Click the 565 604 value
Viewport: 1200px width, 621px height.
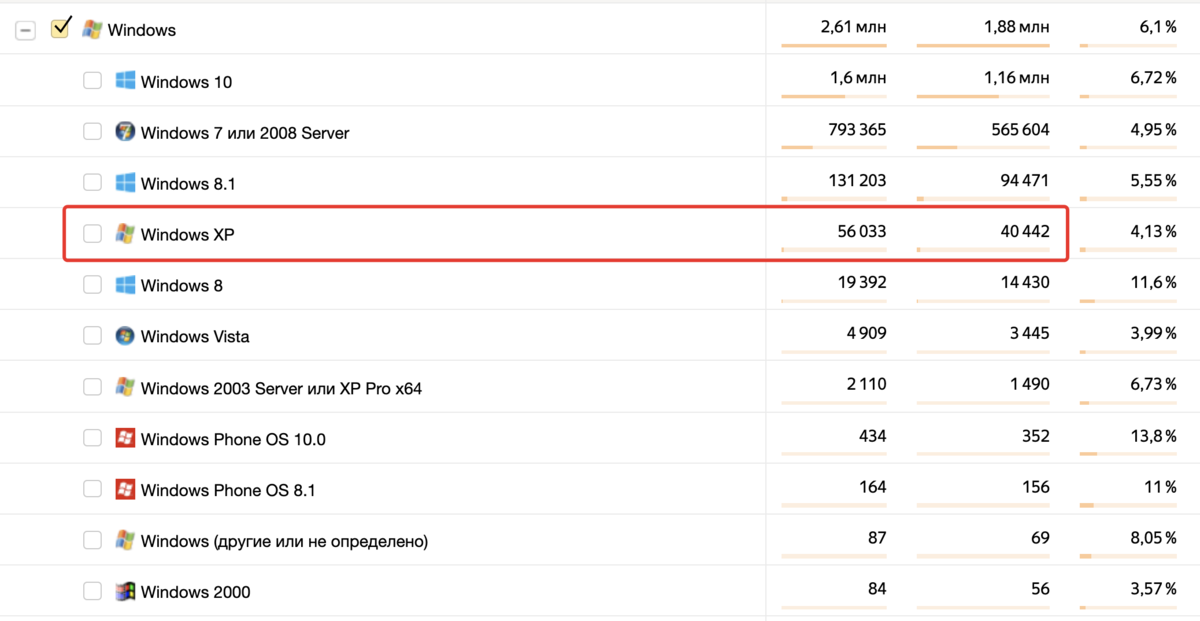point(1021,129)
